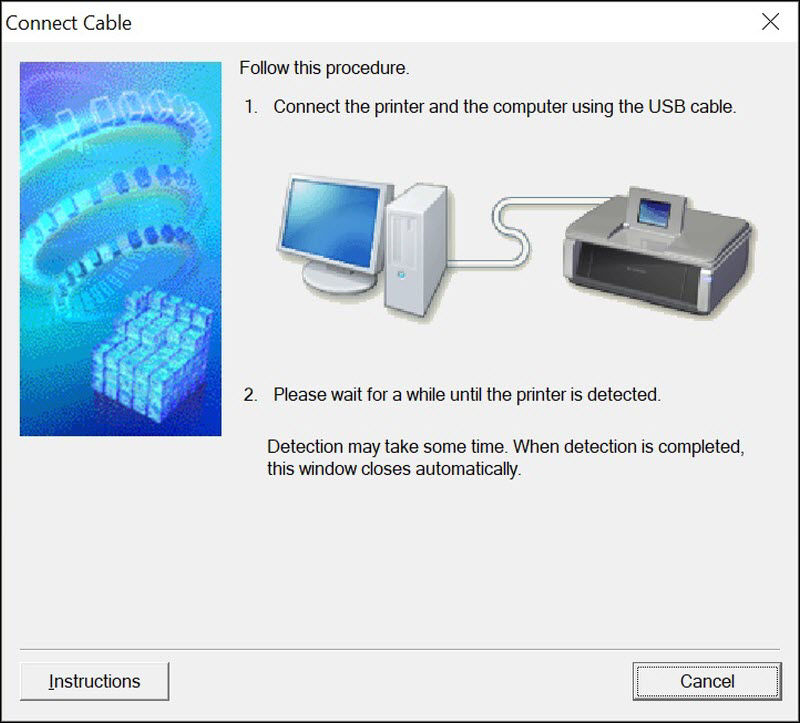
Task: Click the separator line above the buttons
Action: click(399, 649)
